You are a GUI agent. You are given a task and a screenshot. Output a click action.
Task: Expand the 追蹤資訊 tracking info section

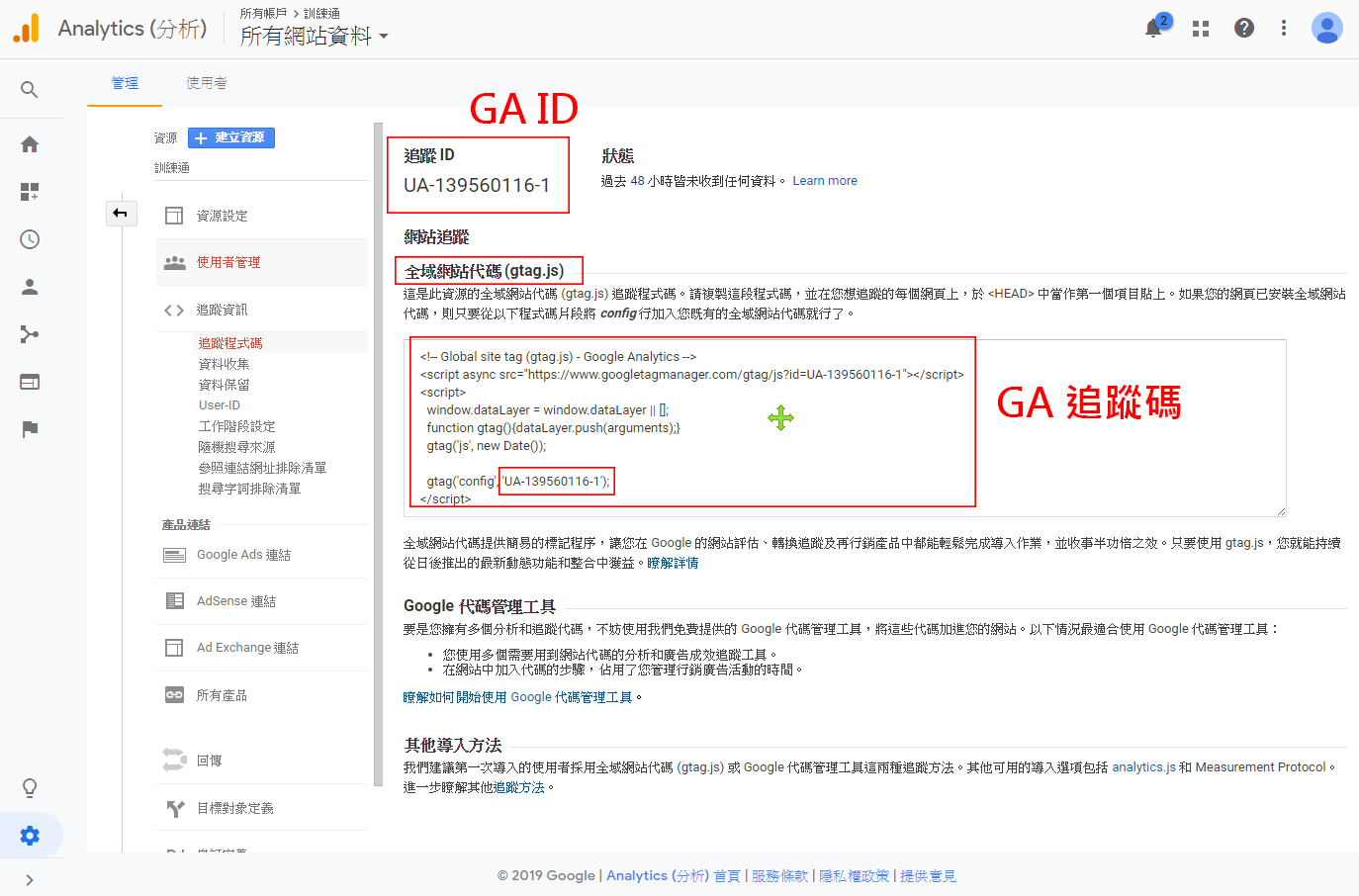(x=261, y=310)
